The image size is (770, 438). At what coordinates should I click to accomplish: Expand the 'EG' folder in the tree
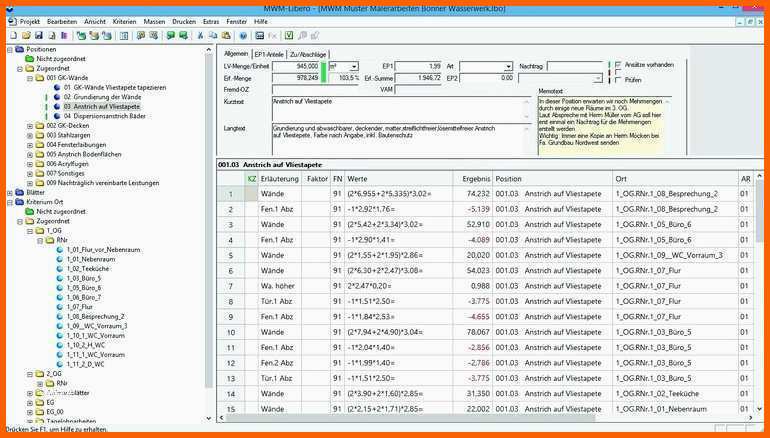click(30, 403)
